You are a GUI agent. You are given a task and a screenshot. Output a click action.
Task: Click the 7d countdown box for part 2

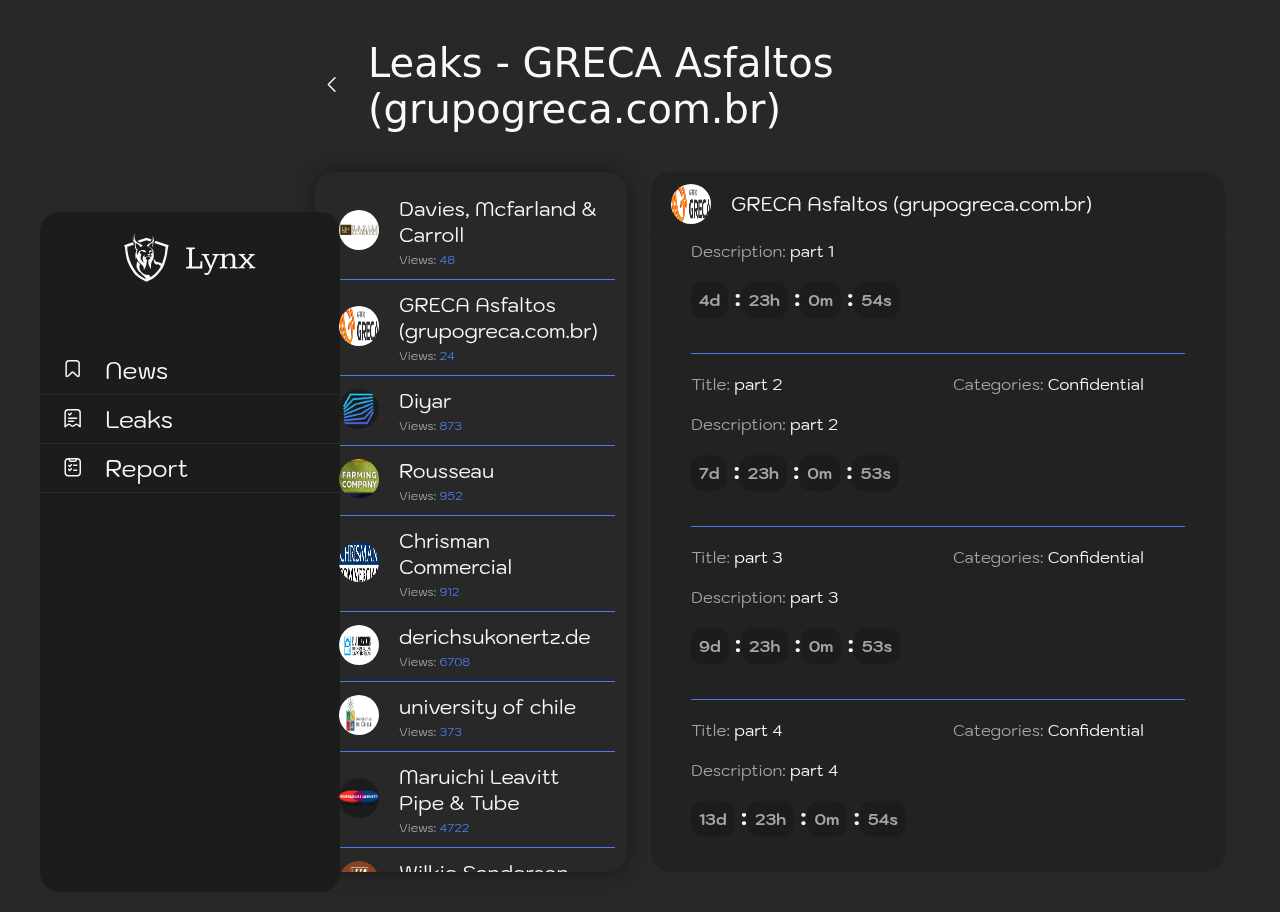[x=710, y=473]
